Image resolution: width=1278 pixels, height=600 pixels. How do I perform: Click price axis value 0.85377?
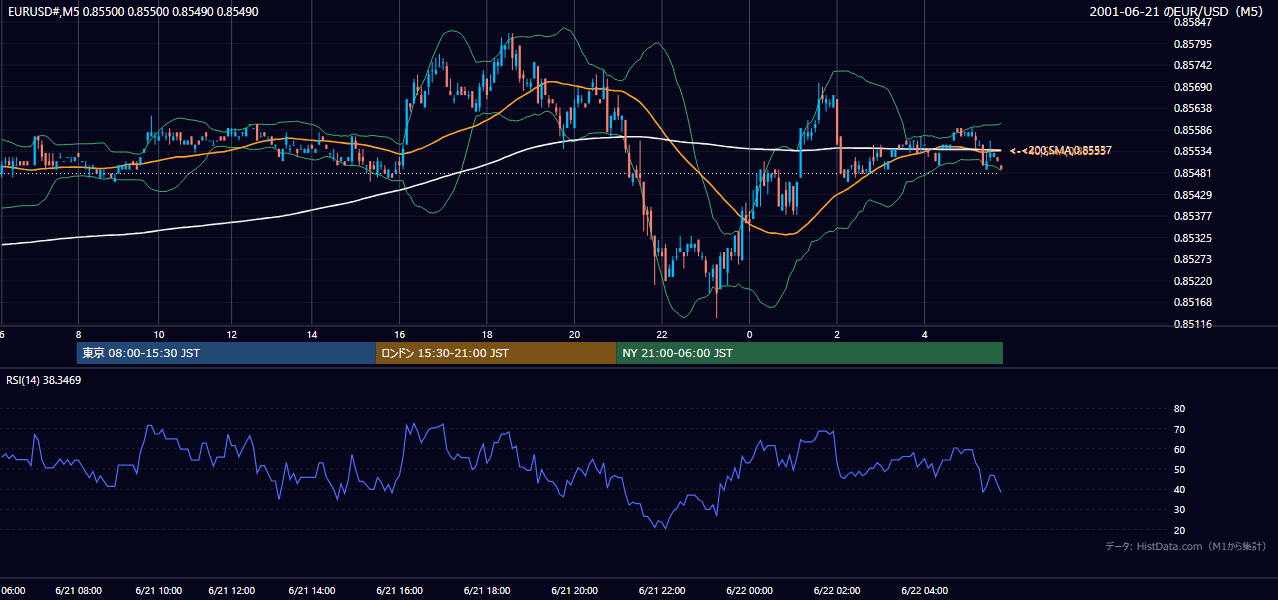coord(1193,216)
